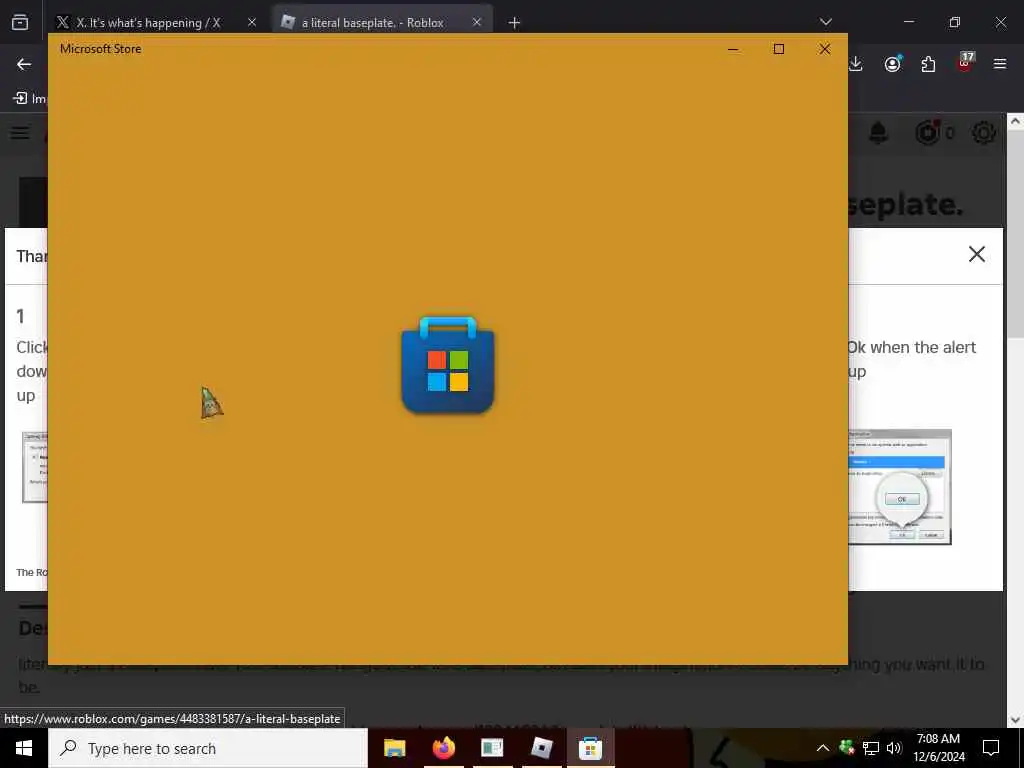Open Roblox settings gear
Image resolution: width=1024 pixels, height=768 pixels.
click(984, 133)
